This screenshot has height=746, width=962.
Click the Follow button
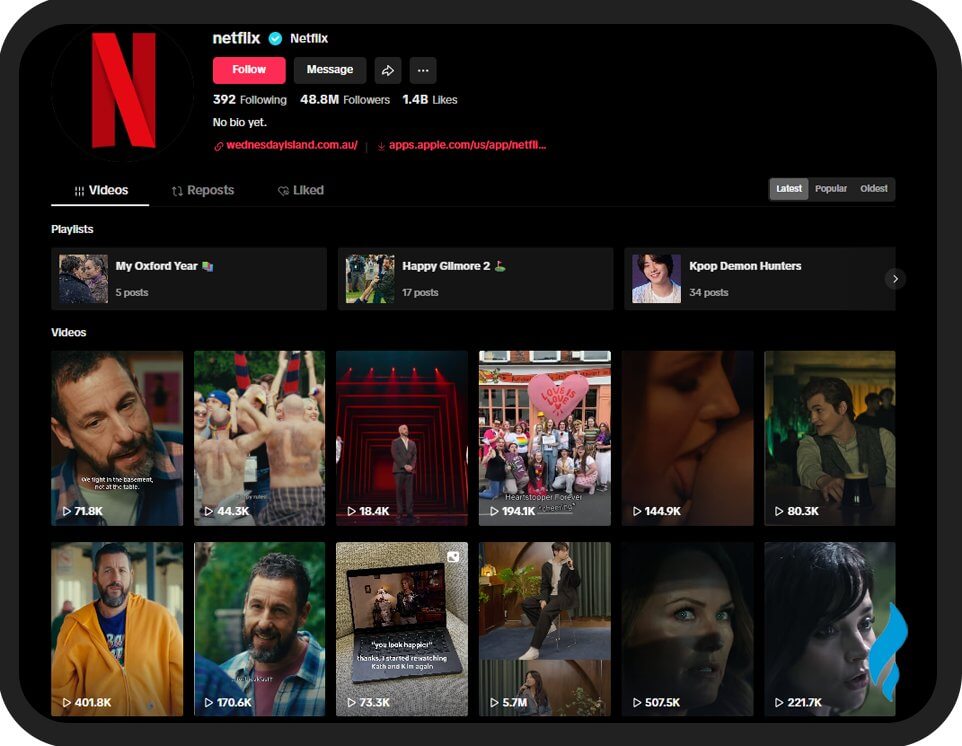[x=248, y=70]
